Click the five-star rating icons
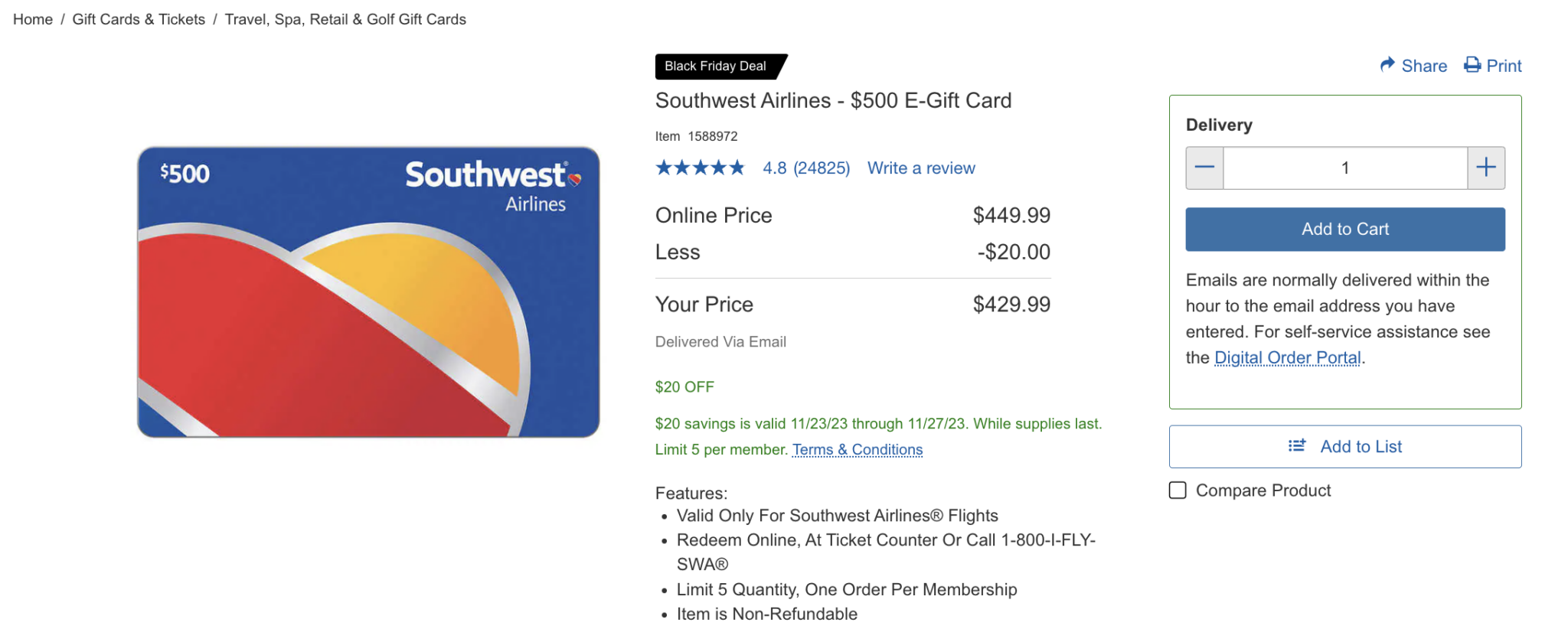The height and width of the screenshot is (642, 1568). (x=700, y=168)
